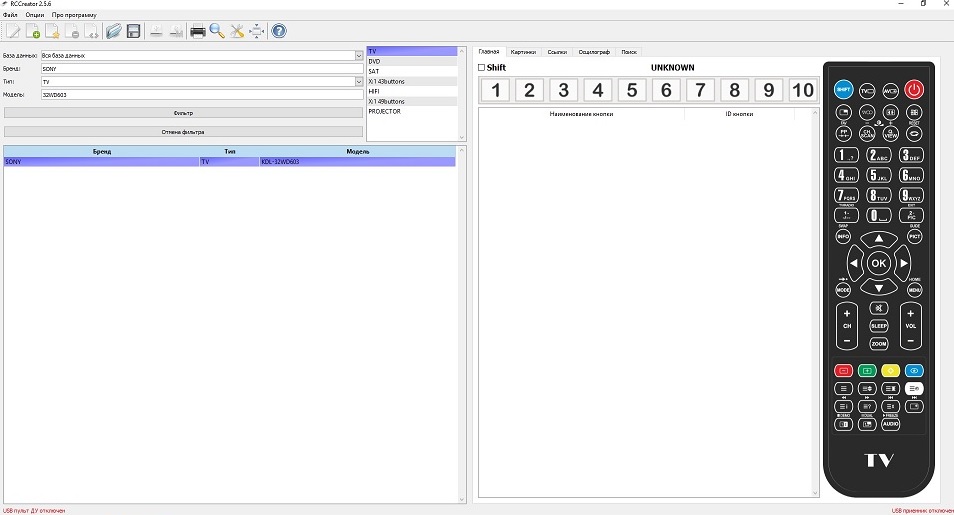The image size is (954, 515).
Task: Click the brand input field containing SONY
Action: pyautogui.click(x=202, y=69)
